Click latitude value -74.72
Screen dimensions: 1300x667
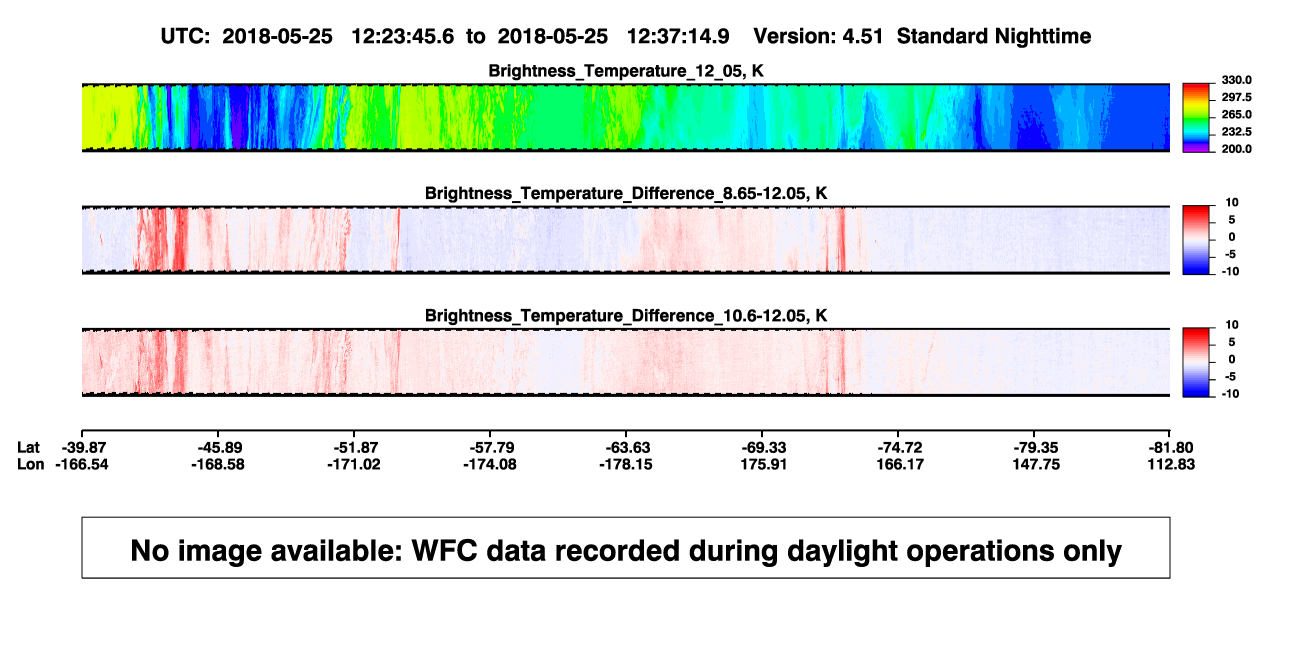click(899, 446)
